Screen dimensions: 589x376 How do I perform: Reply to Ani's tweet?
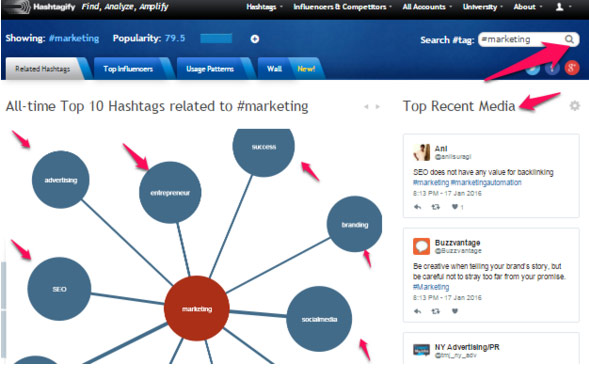[417, 207]
